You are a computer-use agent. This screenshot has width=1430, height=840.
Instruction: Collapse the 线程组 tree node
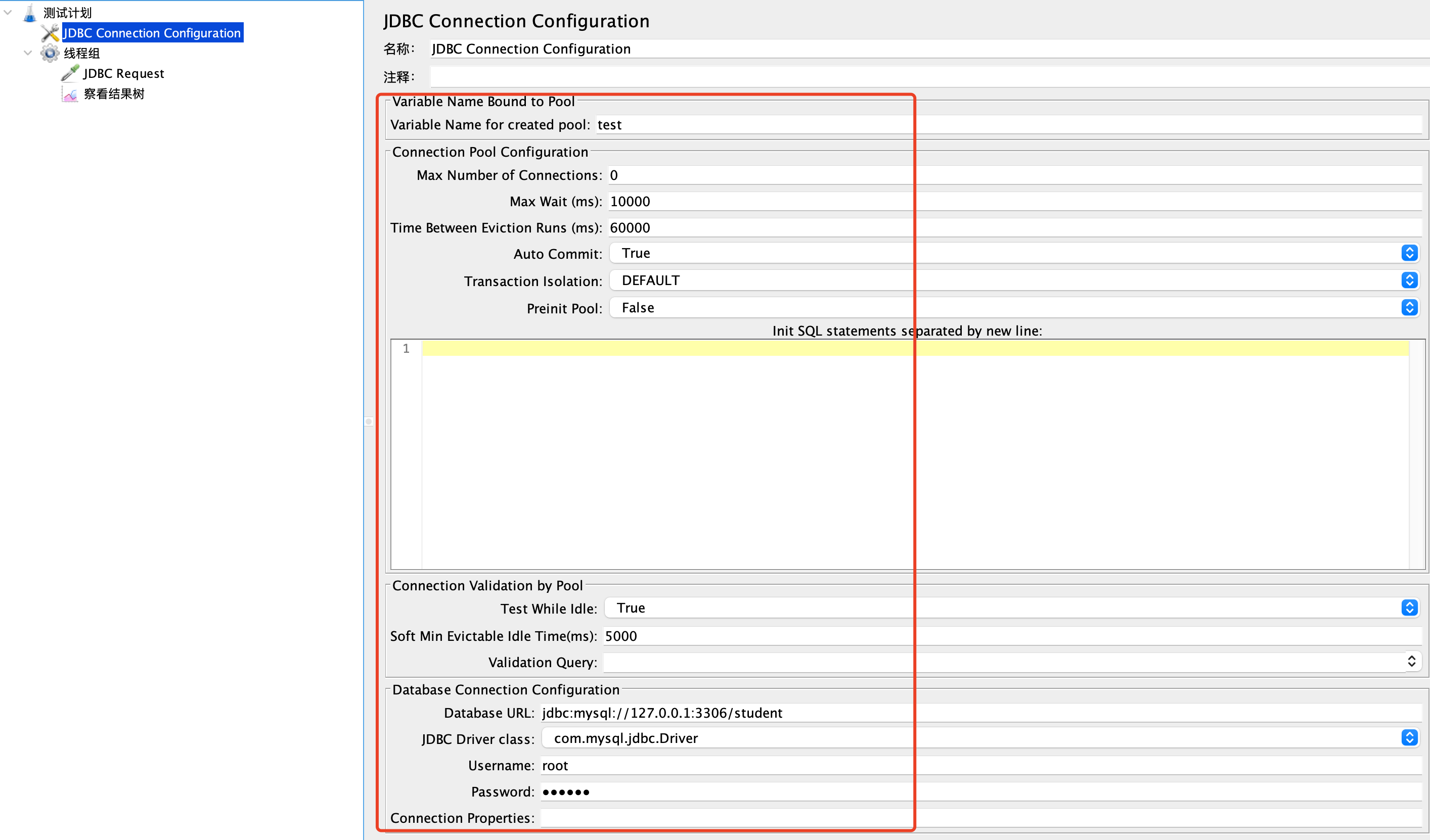click(x=28, y=53)
